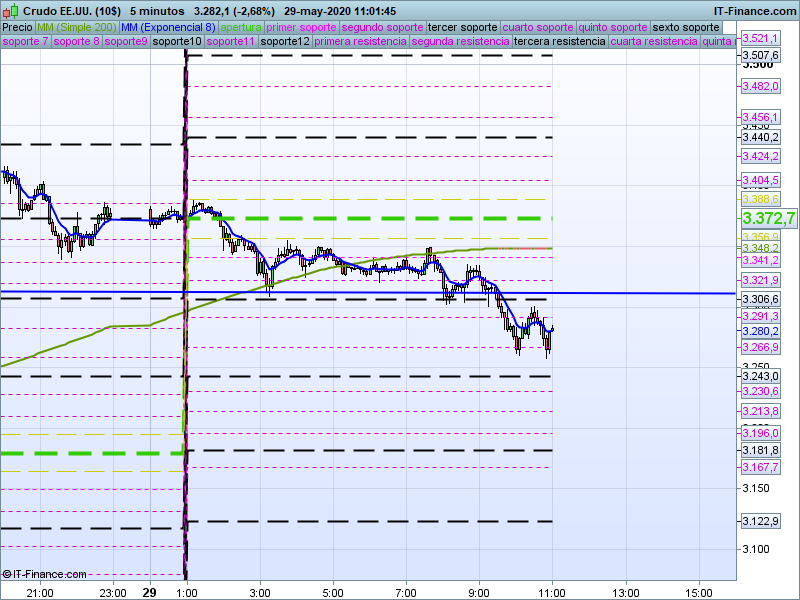The image size is (800, 600).
Task: Click the 3.291,3 price label
Action: tap(760, 316)
